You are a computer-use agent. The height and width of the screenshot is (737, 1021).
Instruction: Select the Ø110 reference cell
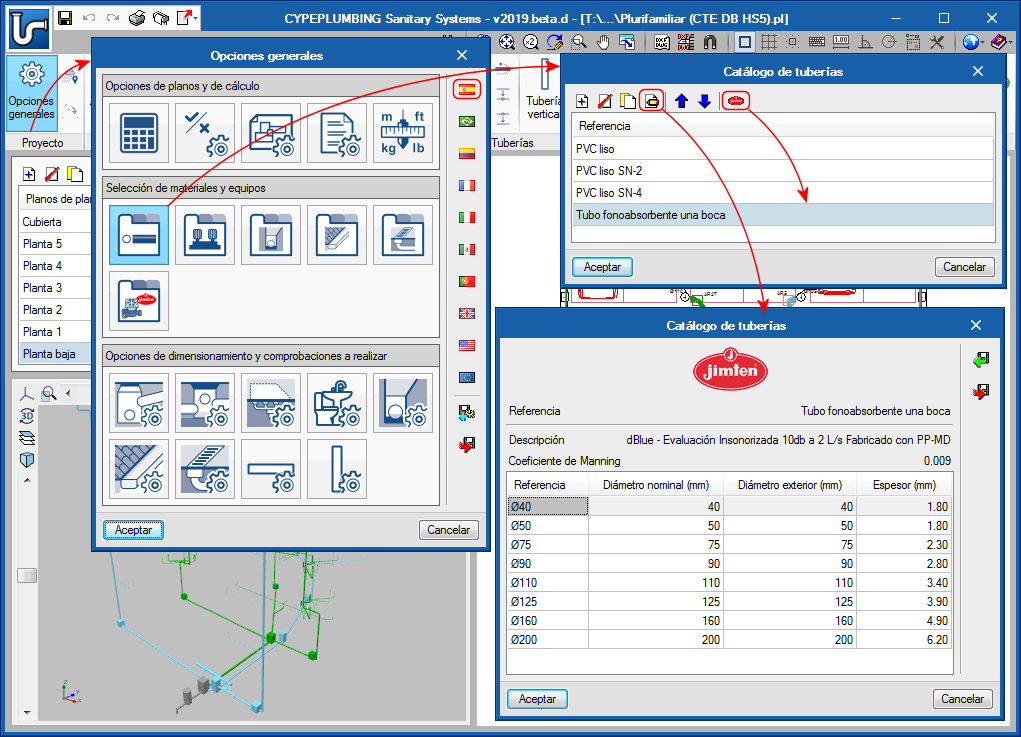tap(548, 583)
